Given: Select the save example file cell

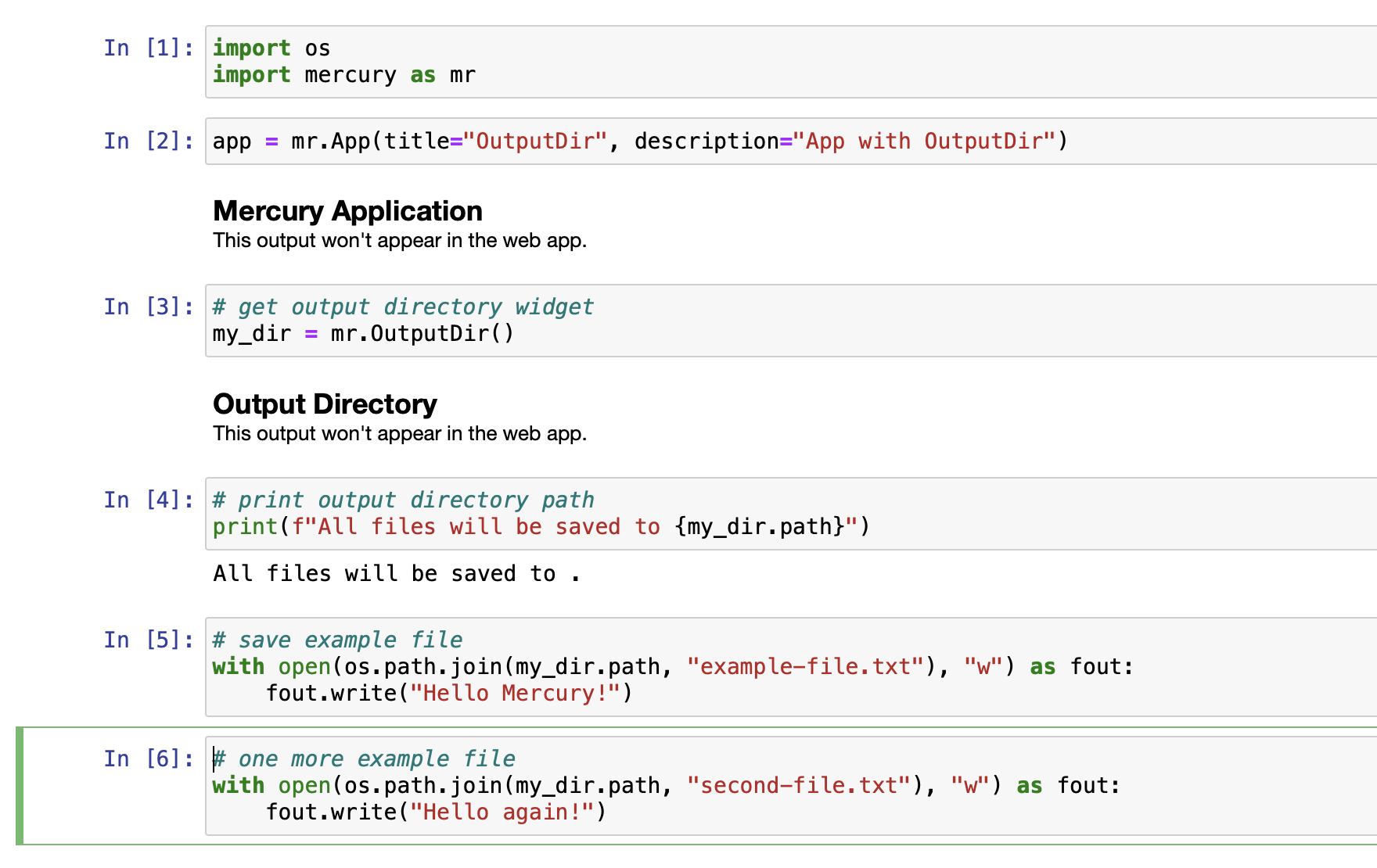Looking at the screenshot, I should pos(548,666).
